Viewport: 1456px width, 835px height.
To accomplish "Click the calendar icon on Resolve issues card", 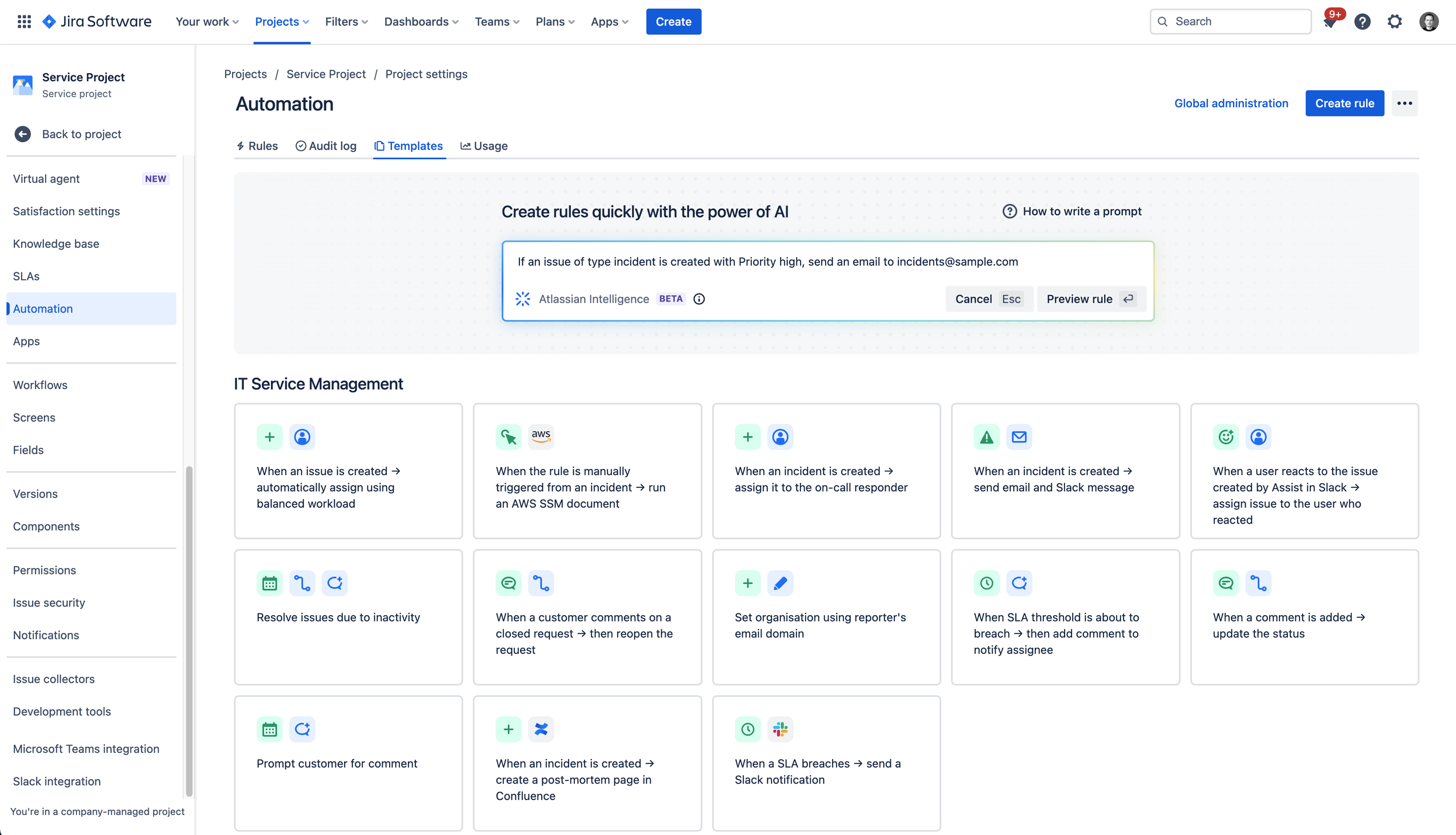I will [x=269, y=583].
